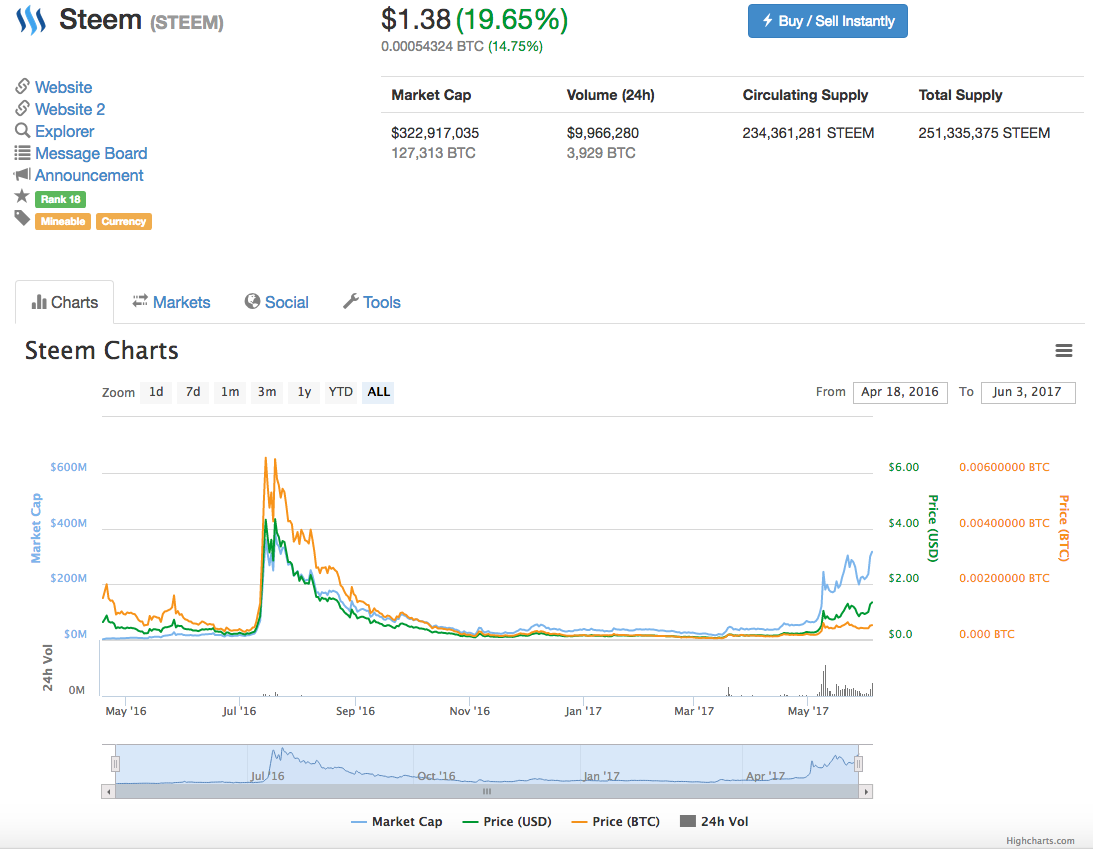Click the Market Cap column header

click(x=431, y=95)
